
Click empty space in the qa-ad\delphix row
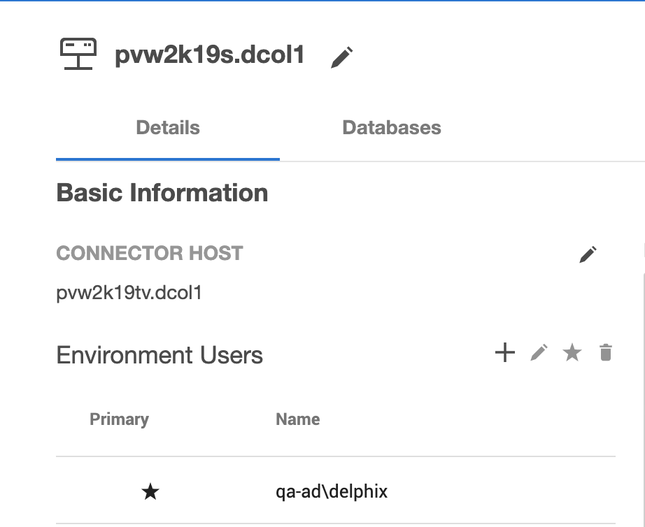tap(500, 491)
